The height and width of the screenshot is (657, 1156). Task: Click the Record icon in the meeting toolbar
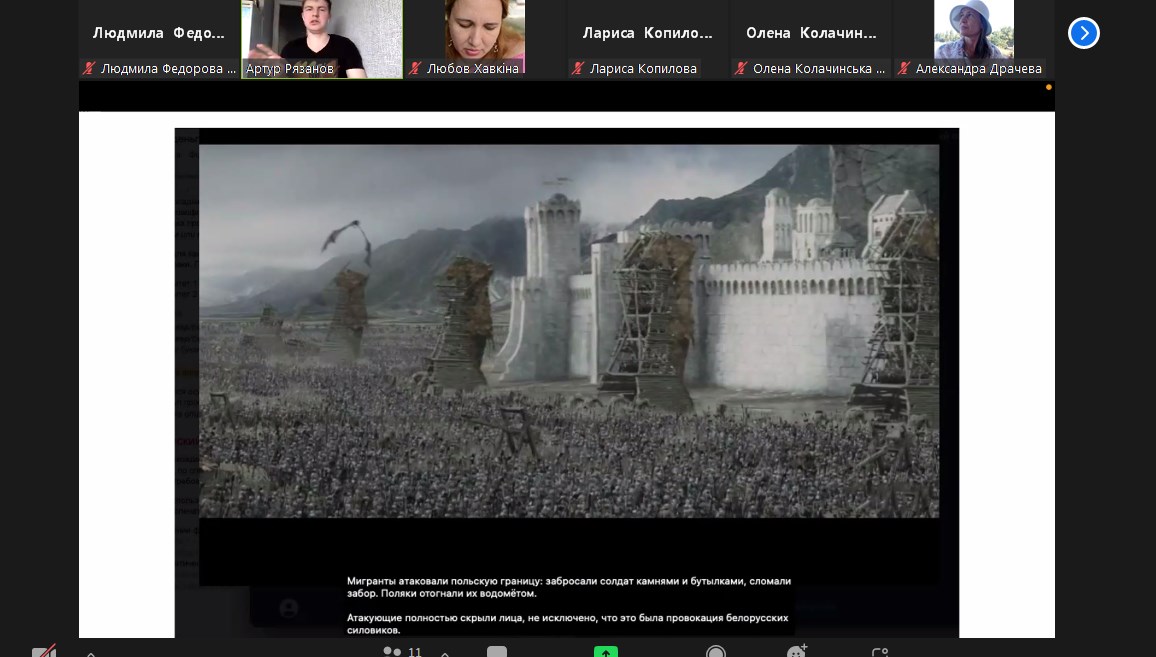(x=715, y=652)
